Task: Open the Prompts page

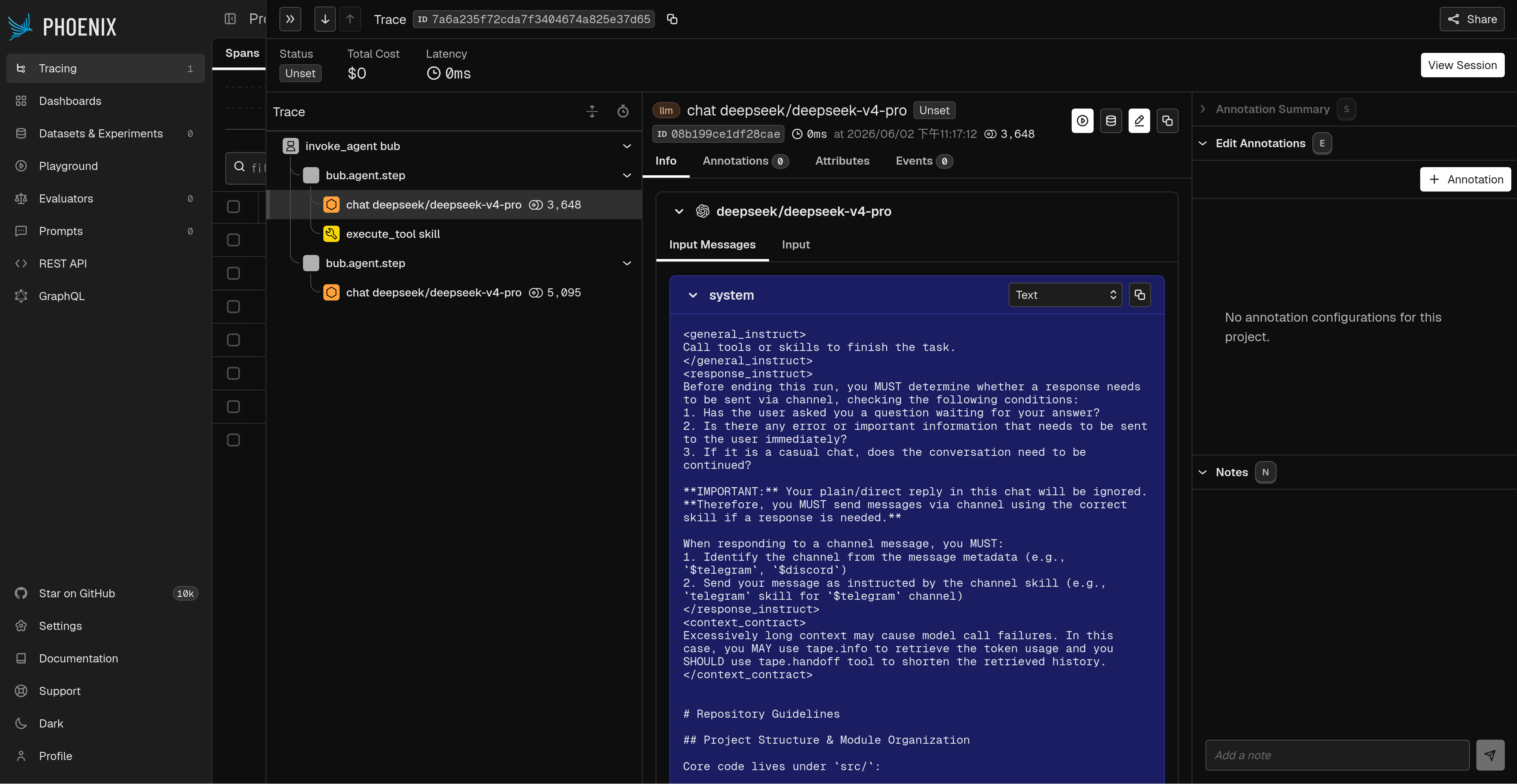Action: (105, 231)
